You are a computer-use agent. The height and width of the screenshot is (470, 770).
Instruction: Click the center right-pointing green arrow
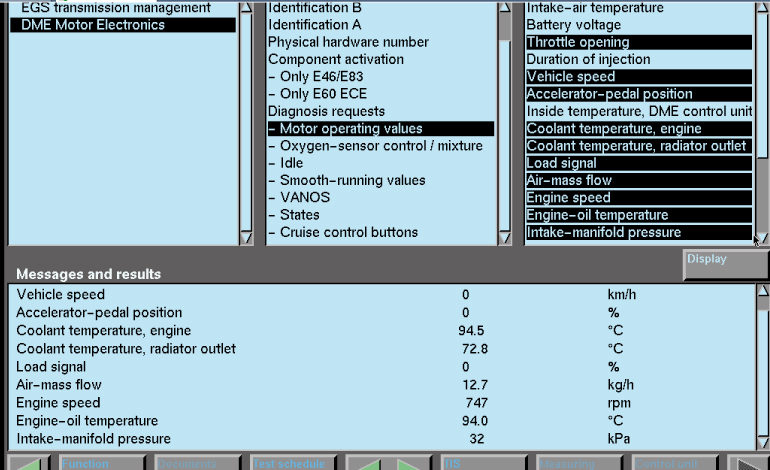[410, 463]
